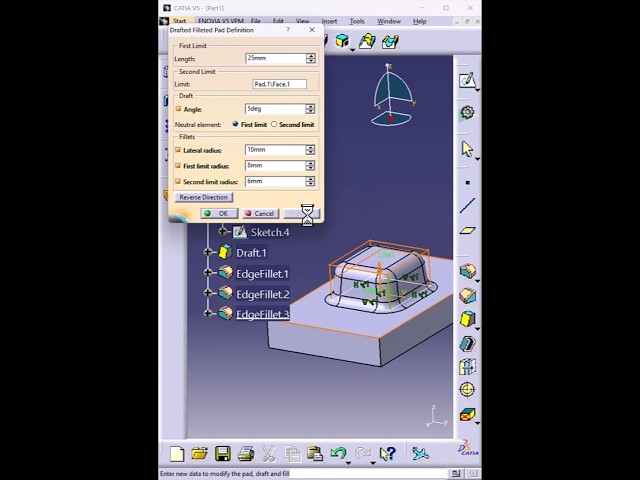Select the Edge Fillet tool
Image resolution: width=640 pixels, height=480 pixels.
[467, 271]
